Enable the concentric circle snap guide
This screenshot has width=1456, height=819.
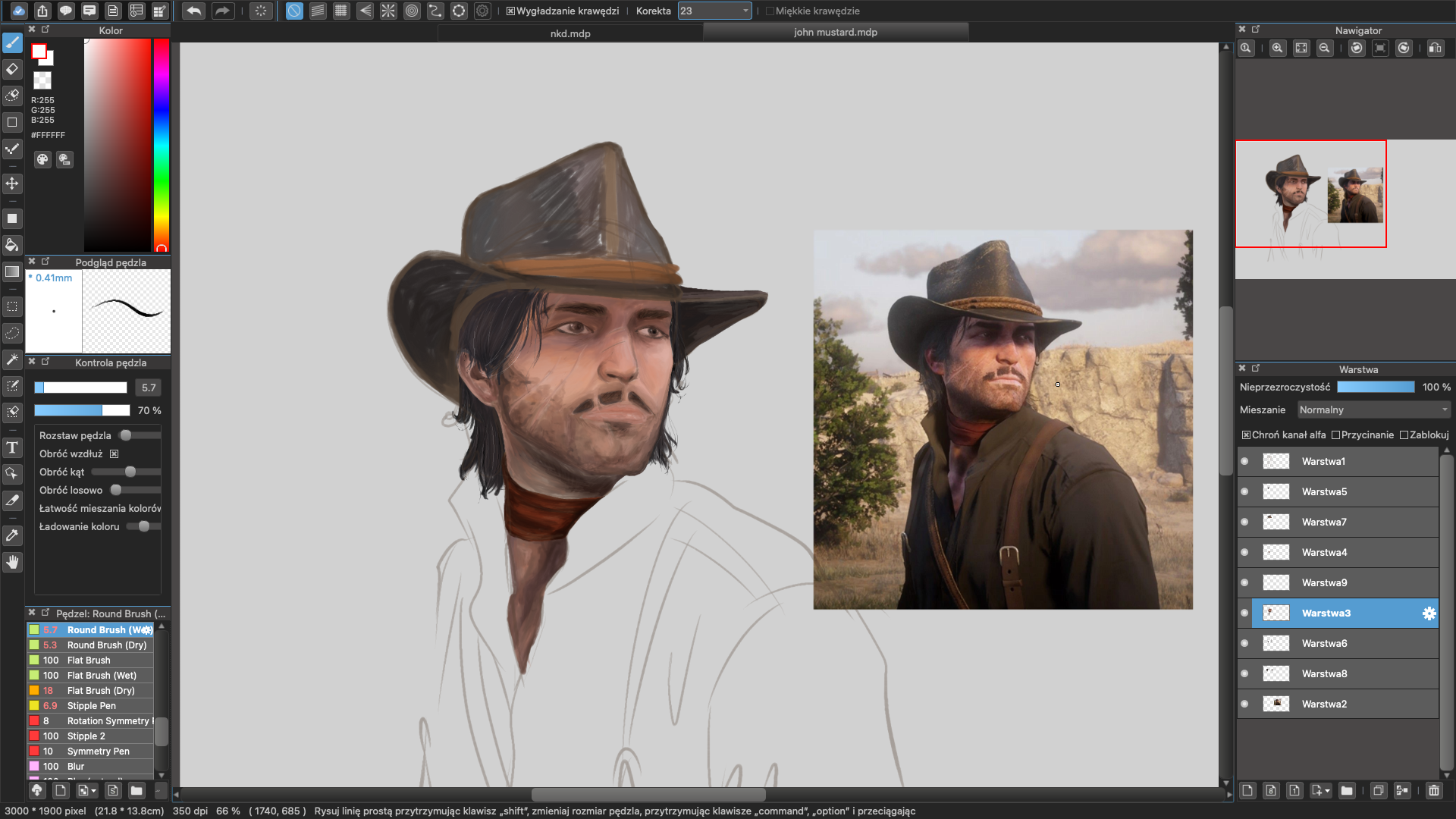coord(412,11)
